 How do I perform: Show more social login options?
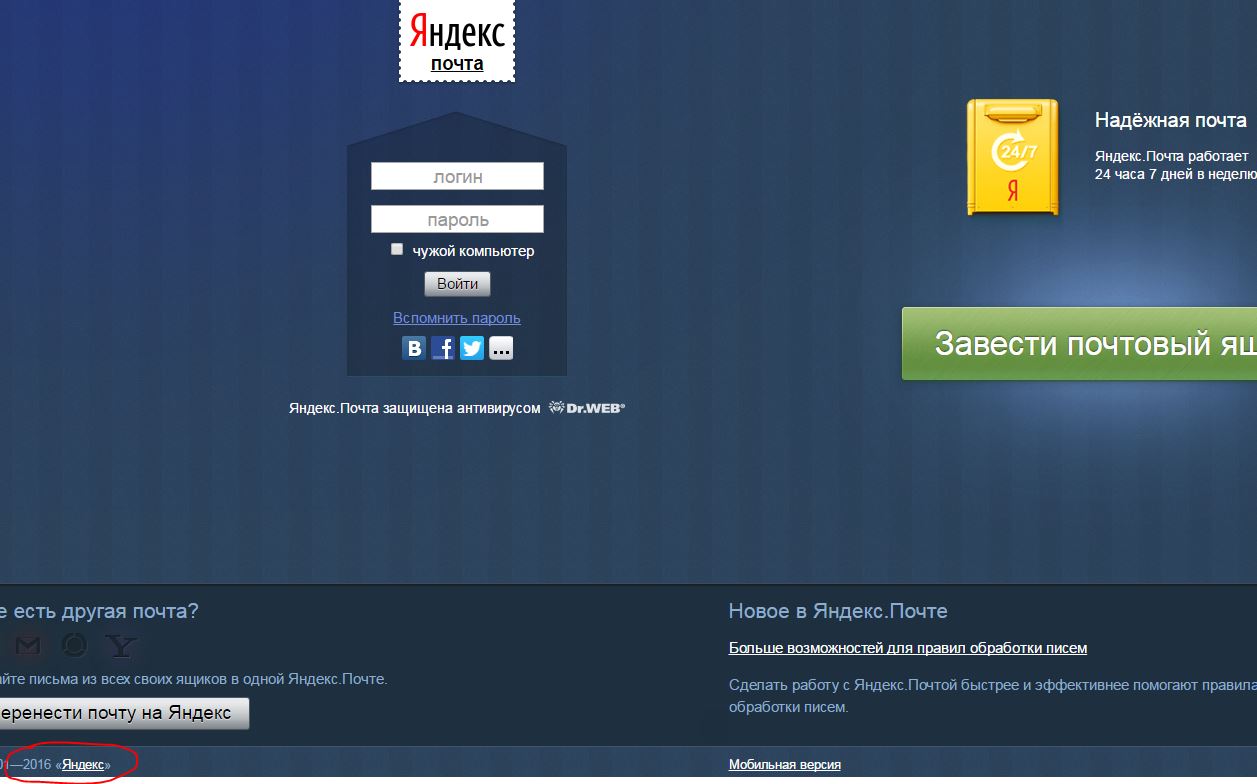point(501,348)
